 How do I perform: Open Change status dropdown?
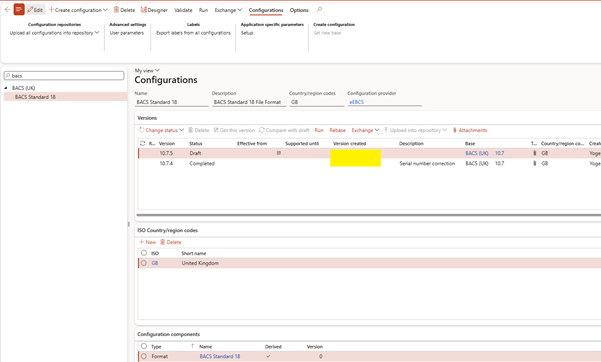click(x=161, y=130)
